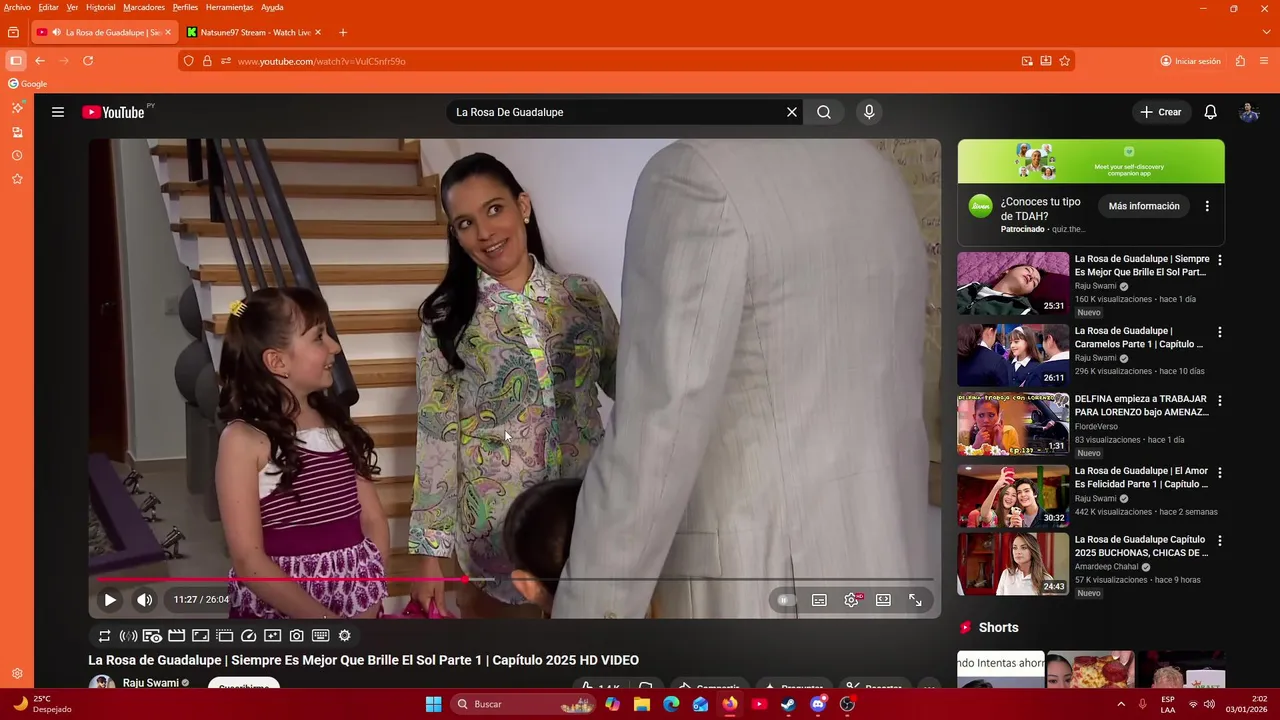This screenshot has width=1280, height=720.
Task: Open the Raju Swami channel link
Action: [150, 683]
